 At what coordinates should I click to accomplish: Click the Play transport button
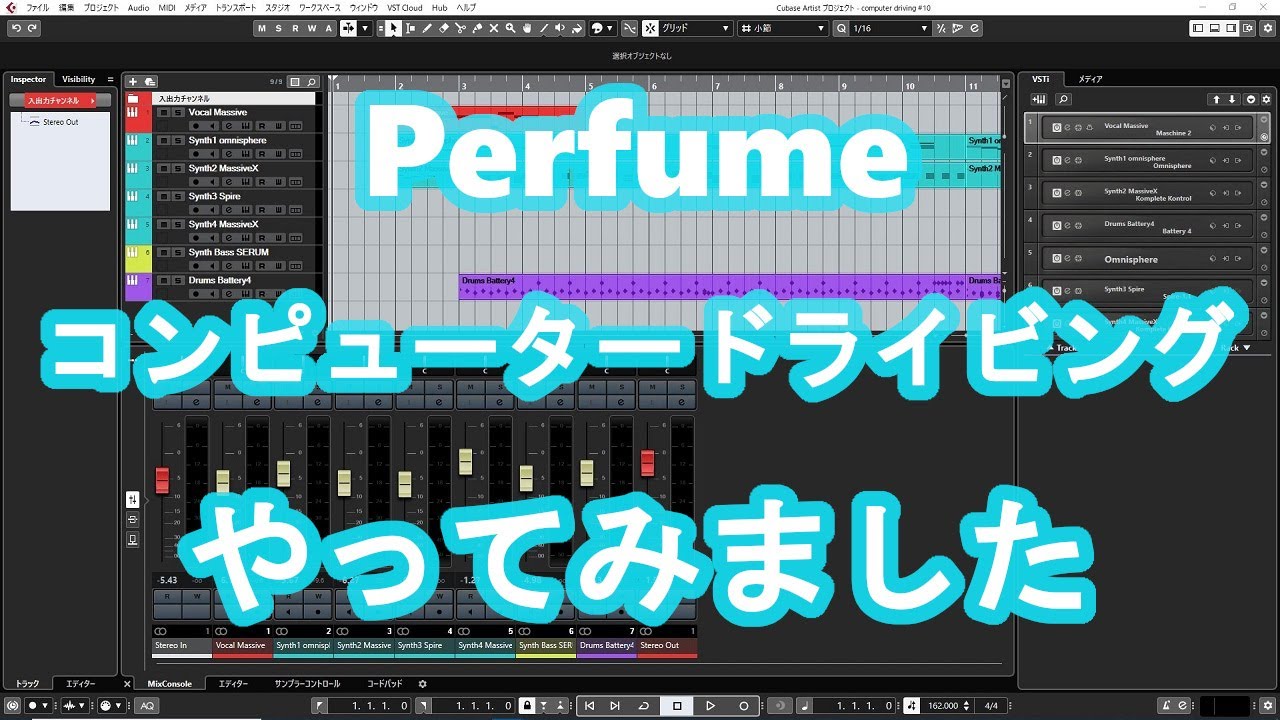pyautogui.click(x=710, y=705)
